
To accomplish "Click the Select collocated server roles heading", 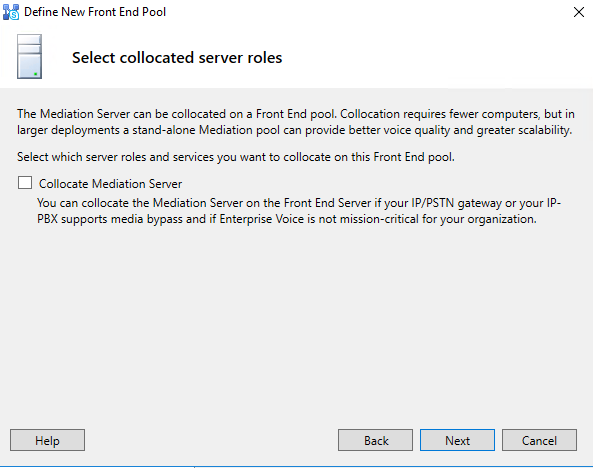I will point(177,58).
